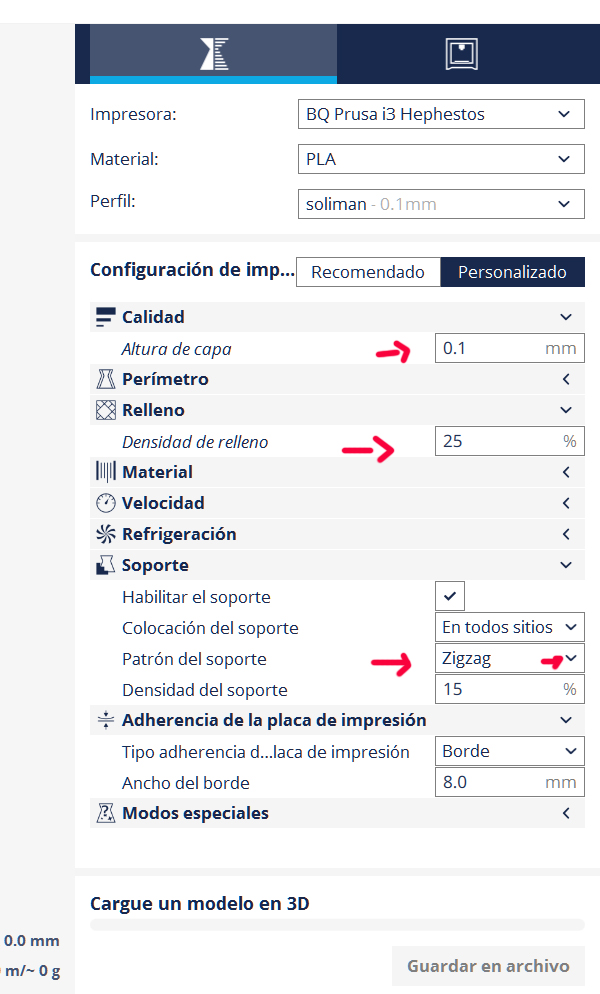Image resolution: width=600 pixels, height=994 pixels.
Task: Click the Velocidad speedometer icon
Action: click(x=106, y=503)
